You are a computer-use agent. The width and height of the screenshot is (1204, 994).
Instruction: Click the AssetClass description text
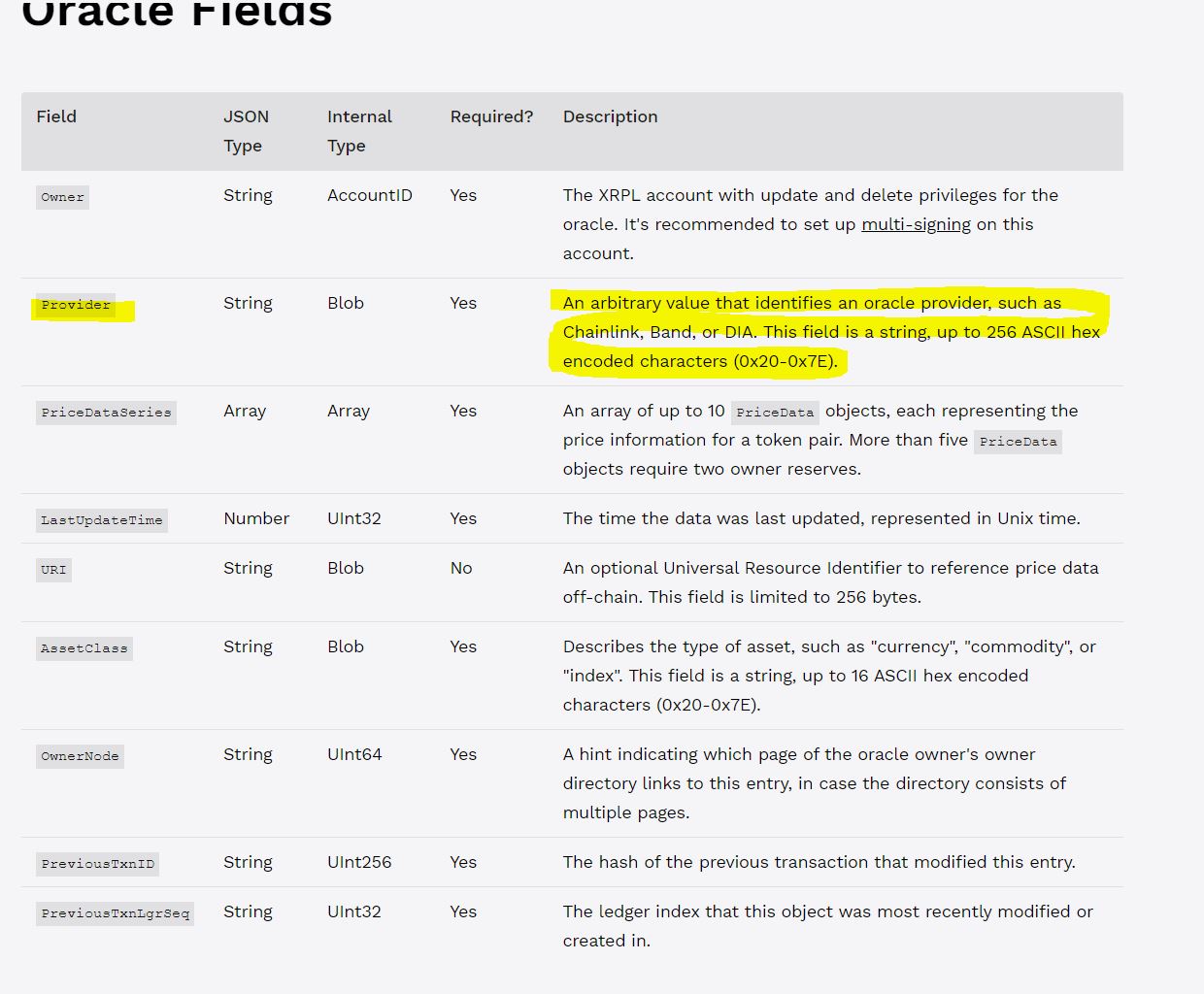(x=830, y=676)
